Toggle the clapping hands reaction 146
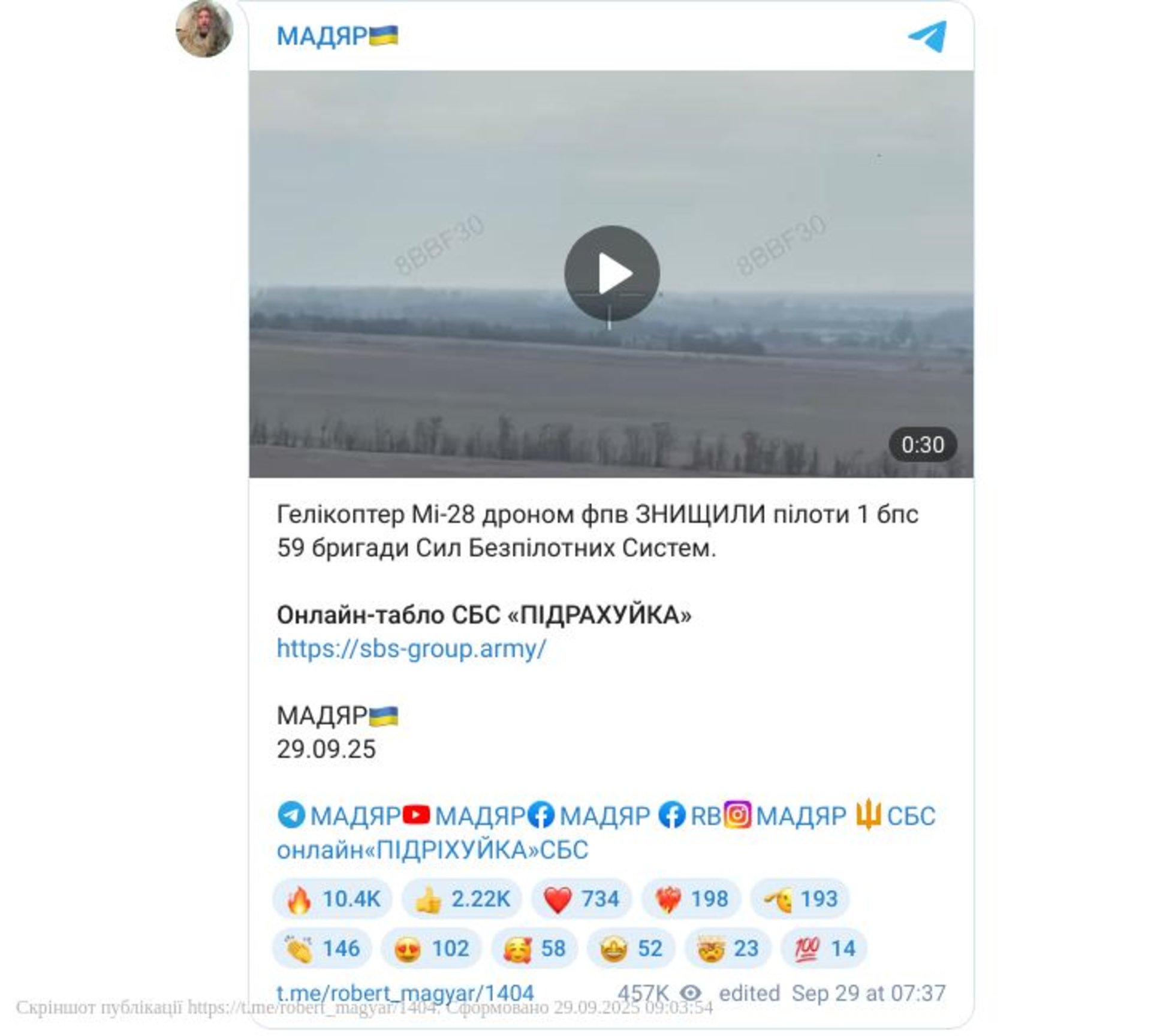 (x=322, y=948)
